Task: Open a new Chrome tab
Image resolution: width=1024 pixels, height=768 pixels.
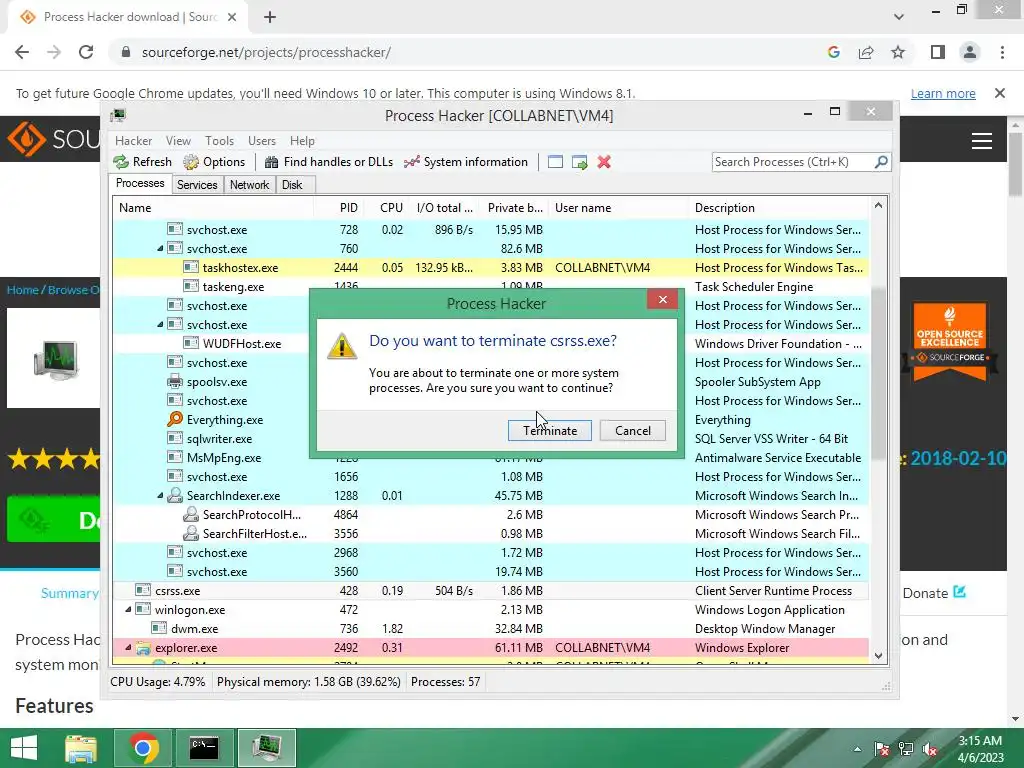Action: point(270,17)
